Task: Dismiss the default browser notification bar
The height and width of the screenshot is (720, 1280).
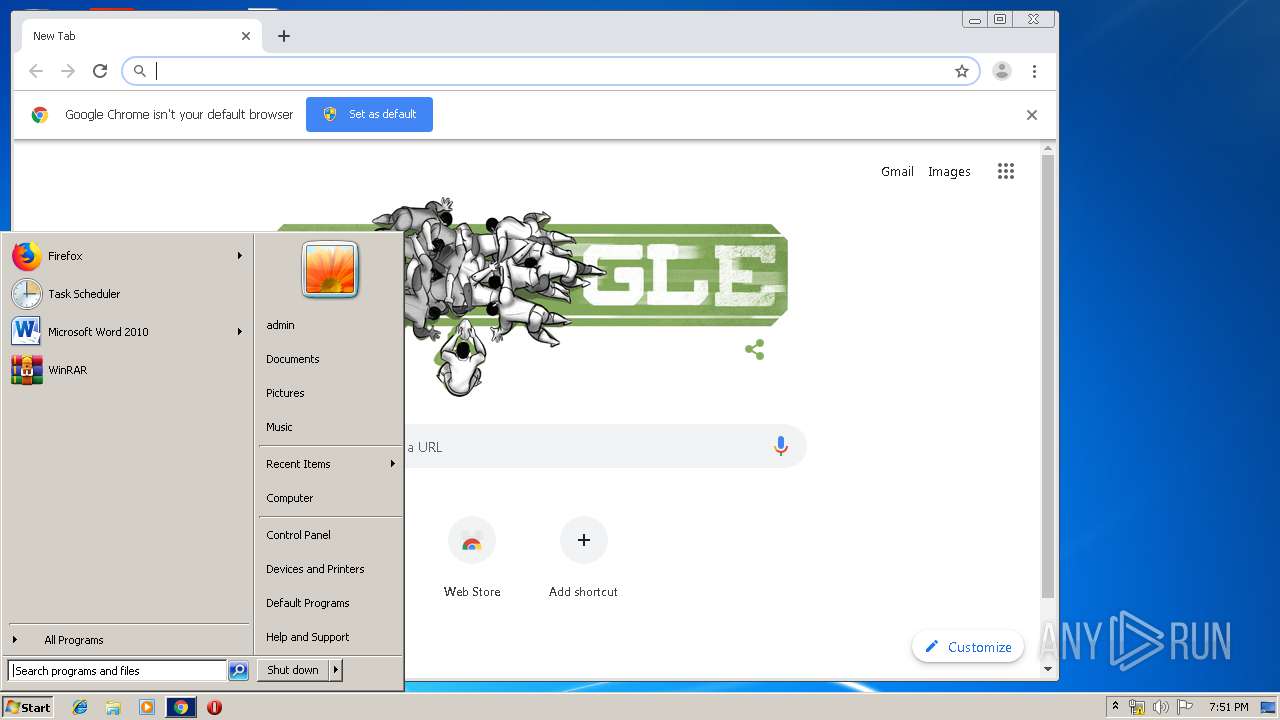Action: (x=1032, y=115)
